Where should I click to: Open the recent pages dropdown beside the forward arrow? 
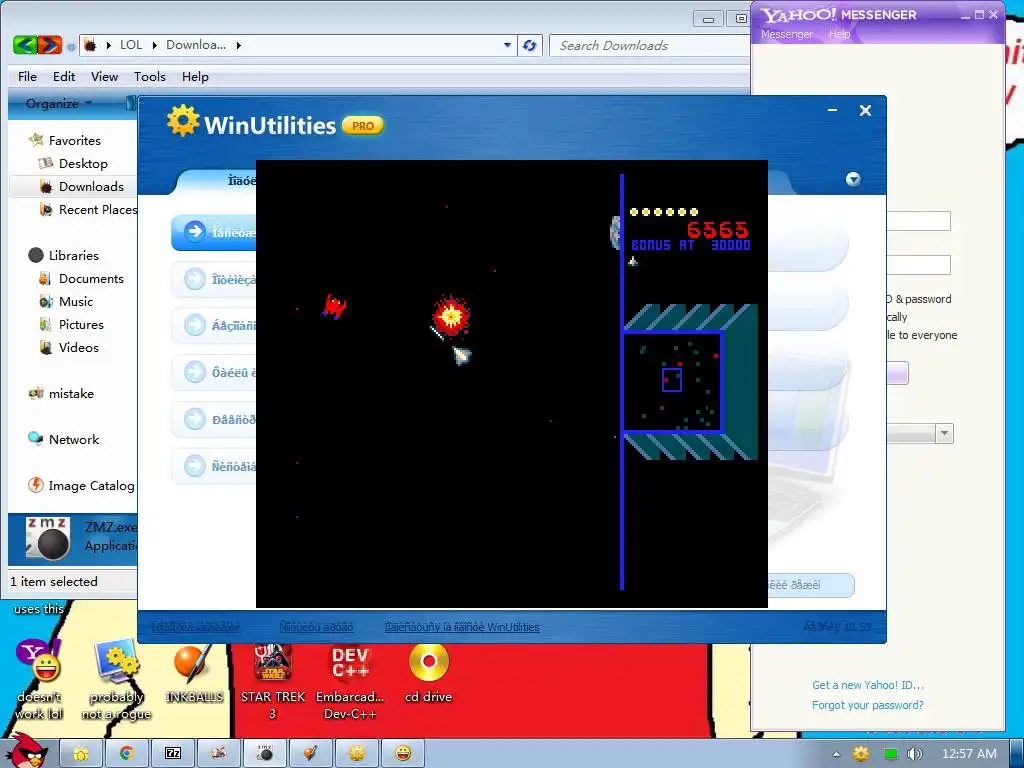(71, 47)
